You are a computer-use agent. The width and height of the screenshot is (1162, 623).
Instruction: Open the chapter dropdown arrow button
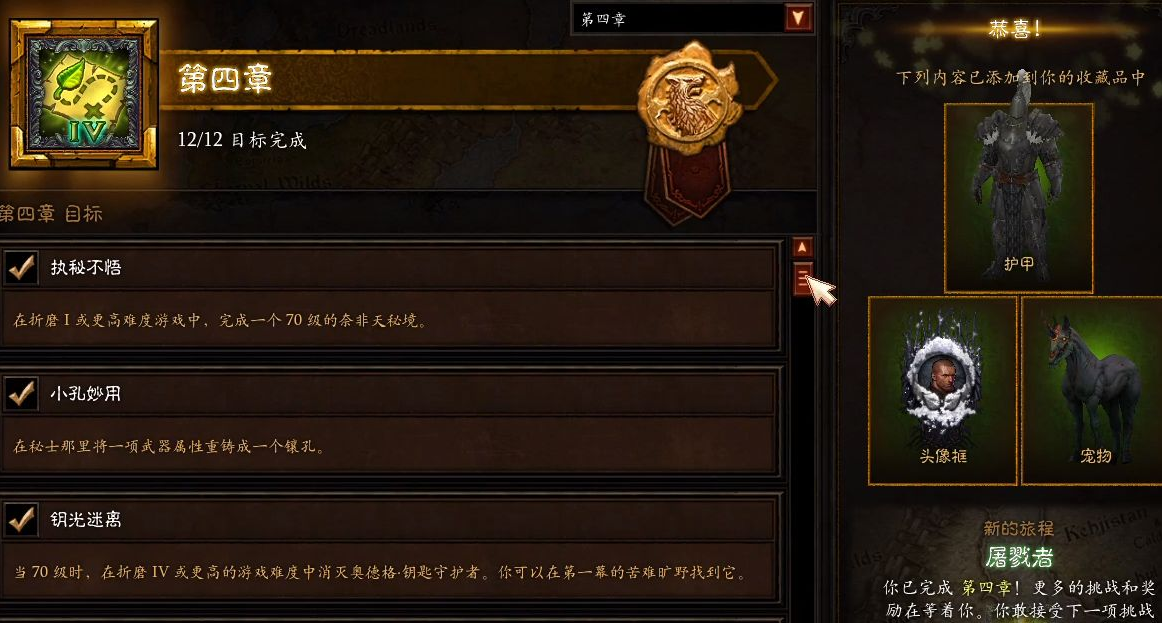pos(797,18)
